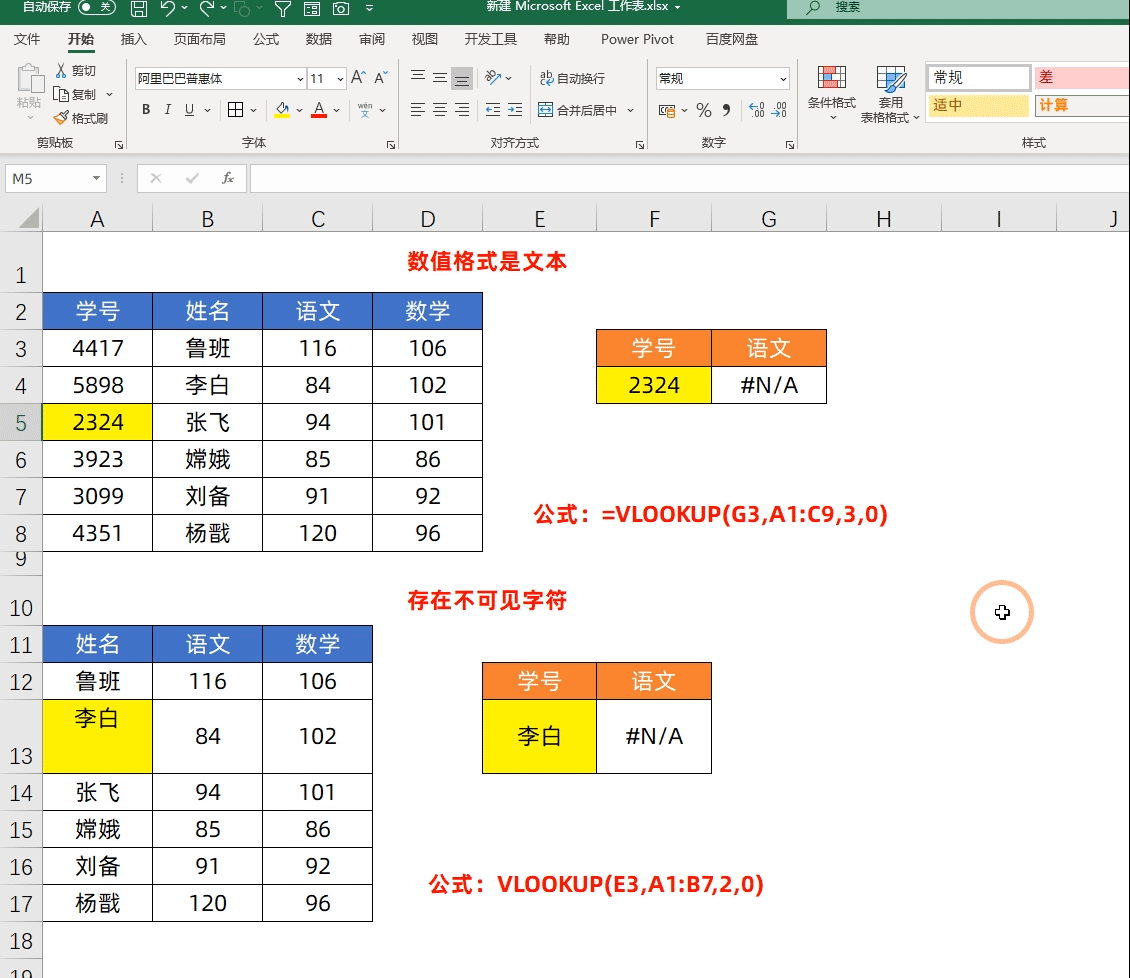Viewport: 1130px width, 978px height.
Task: Apply percent style with the % icon
Action: click(x=704, y=110)
